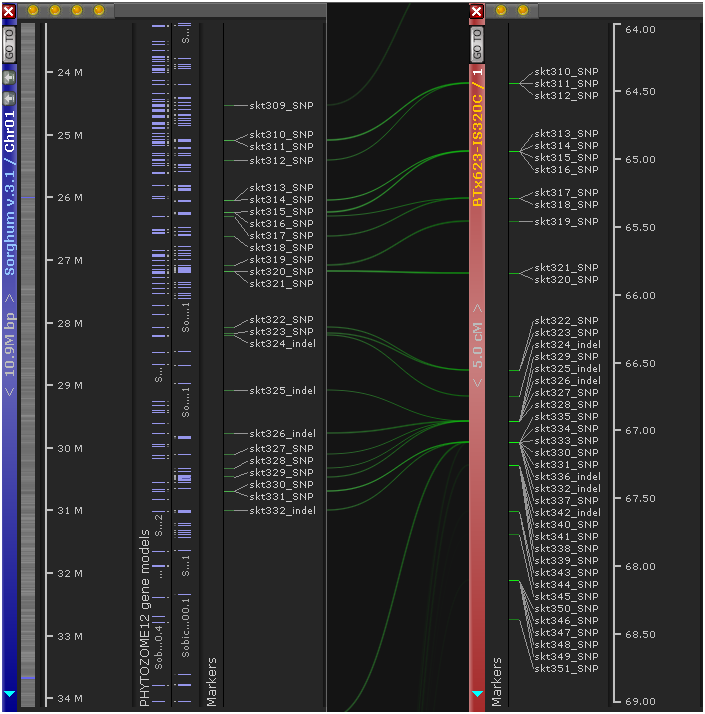Click marker skt325_indel on the Sorghum map

282,391
